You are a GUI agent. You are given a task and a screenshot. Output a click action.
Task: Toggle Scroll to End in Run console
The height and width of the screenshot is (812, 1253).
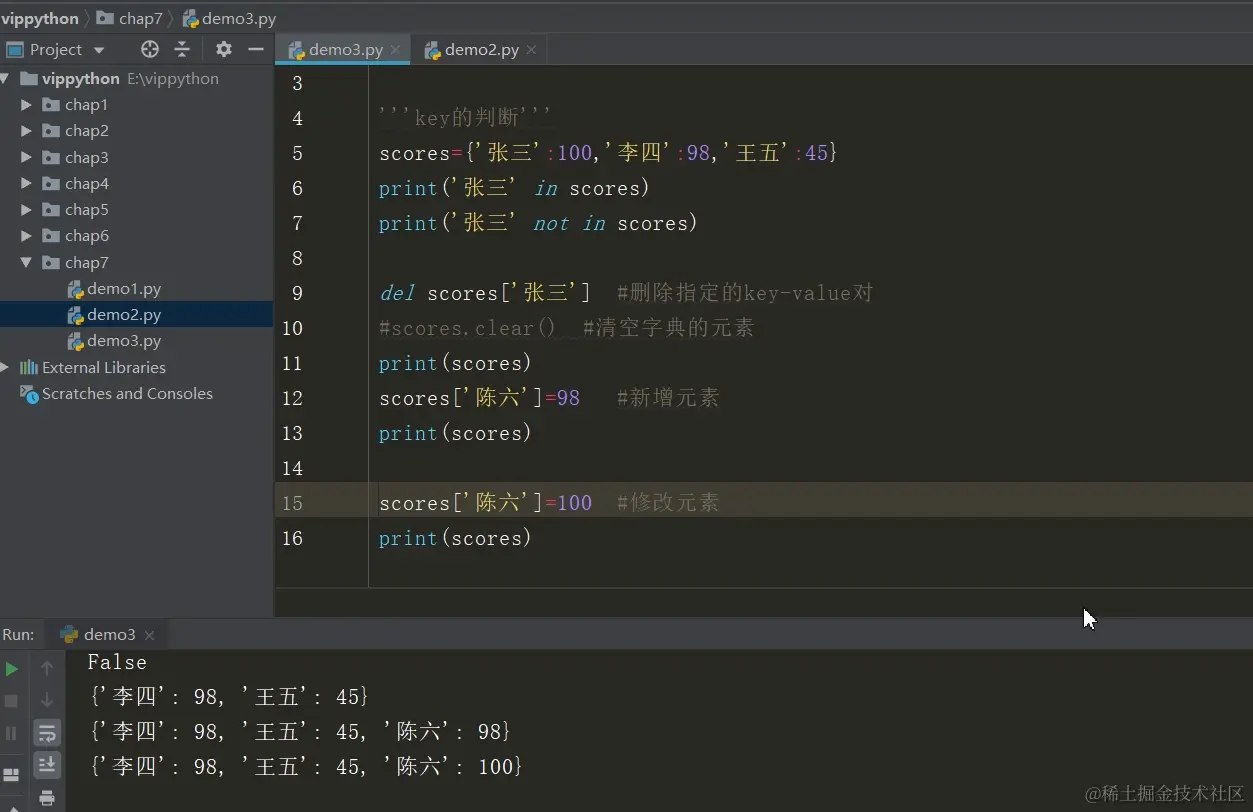point(47,765)
